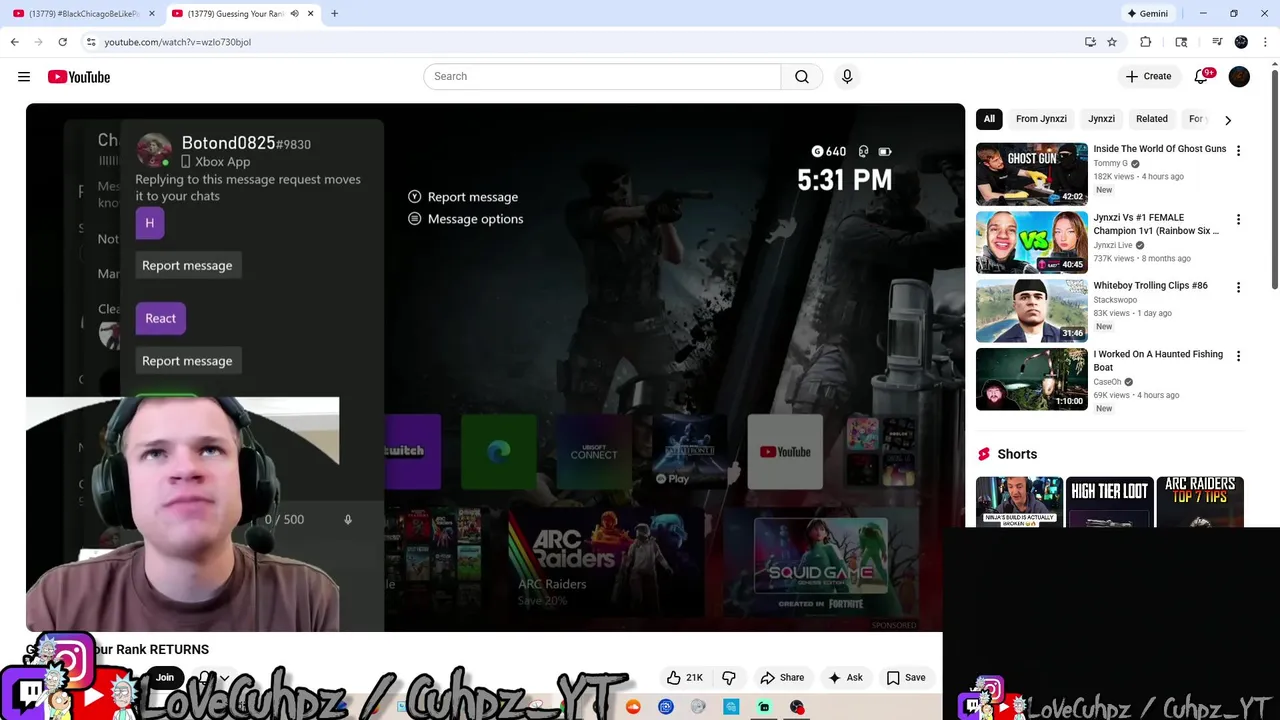The width and height of the screenshot is (1280, 720).
Task: Open I Worked On A Haunted Fishing Boat thumbnail
Action: (1031, 379)
